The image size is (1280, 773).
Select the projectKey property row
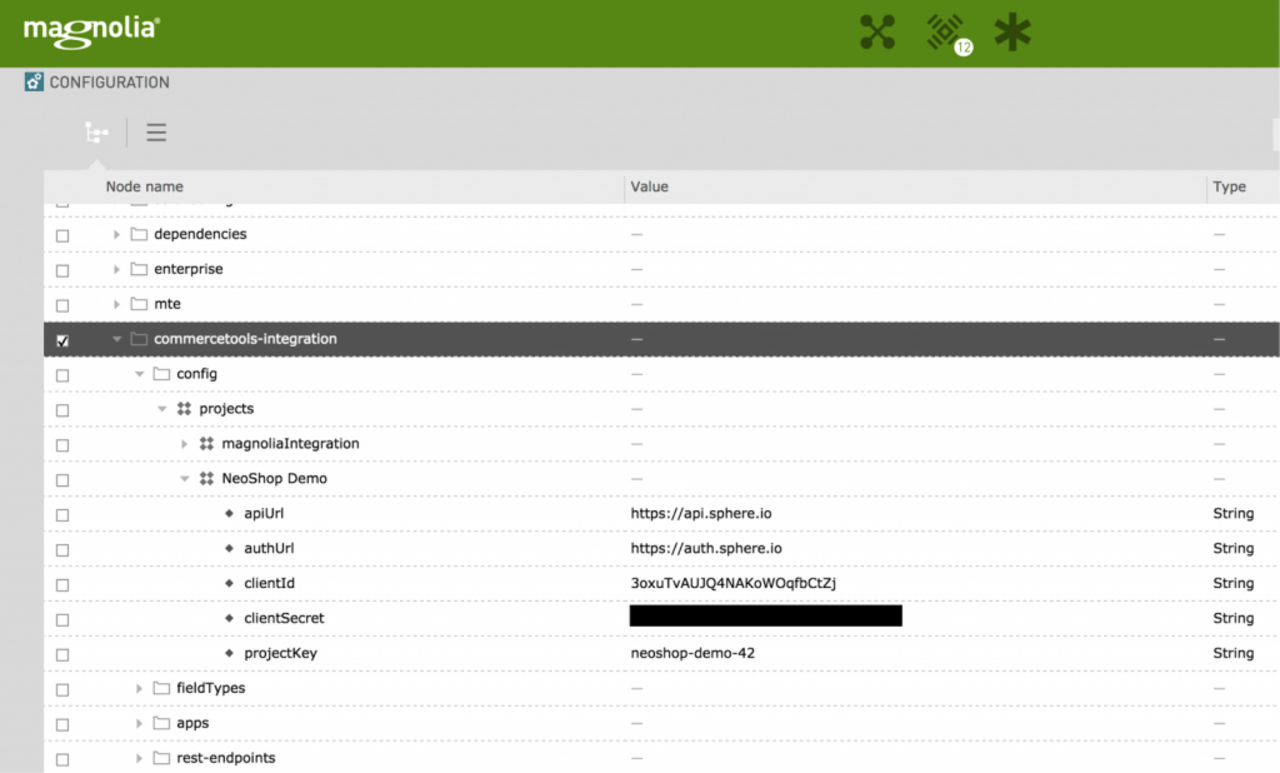(280, 653)
